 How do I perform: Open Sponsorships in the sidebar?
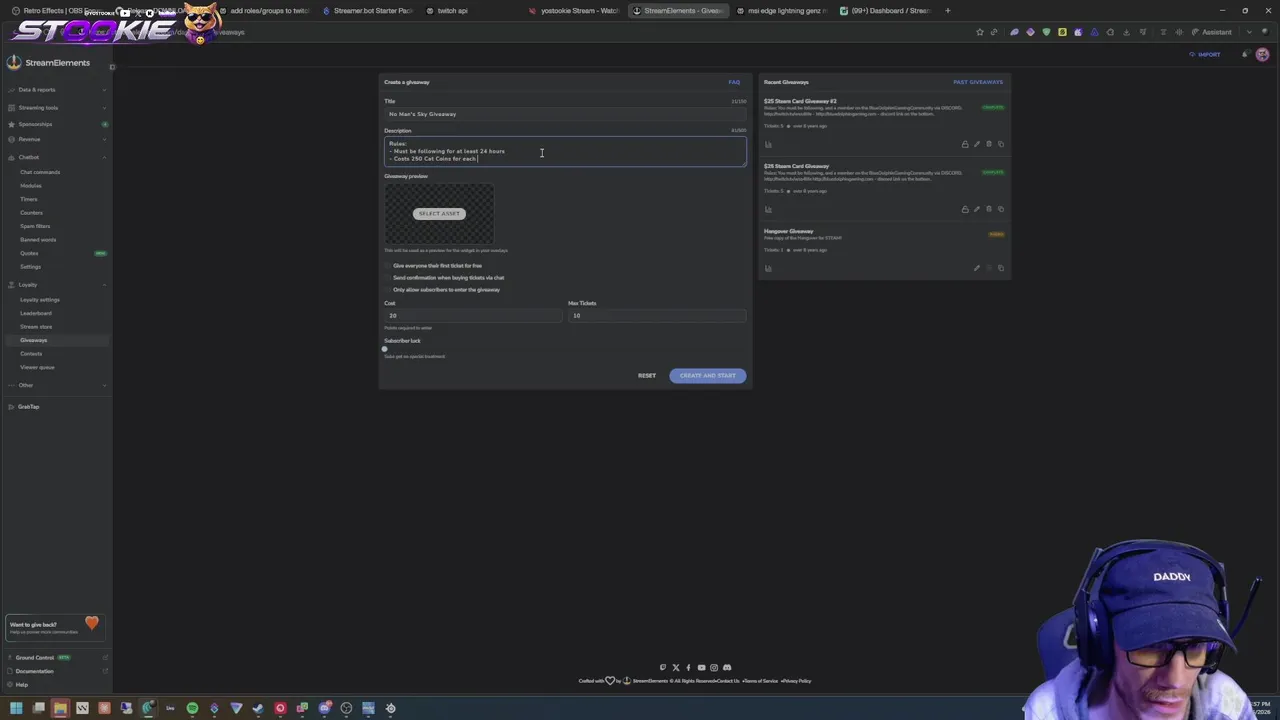(x=56, y=124)
